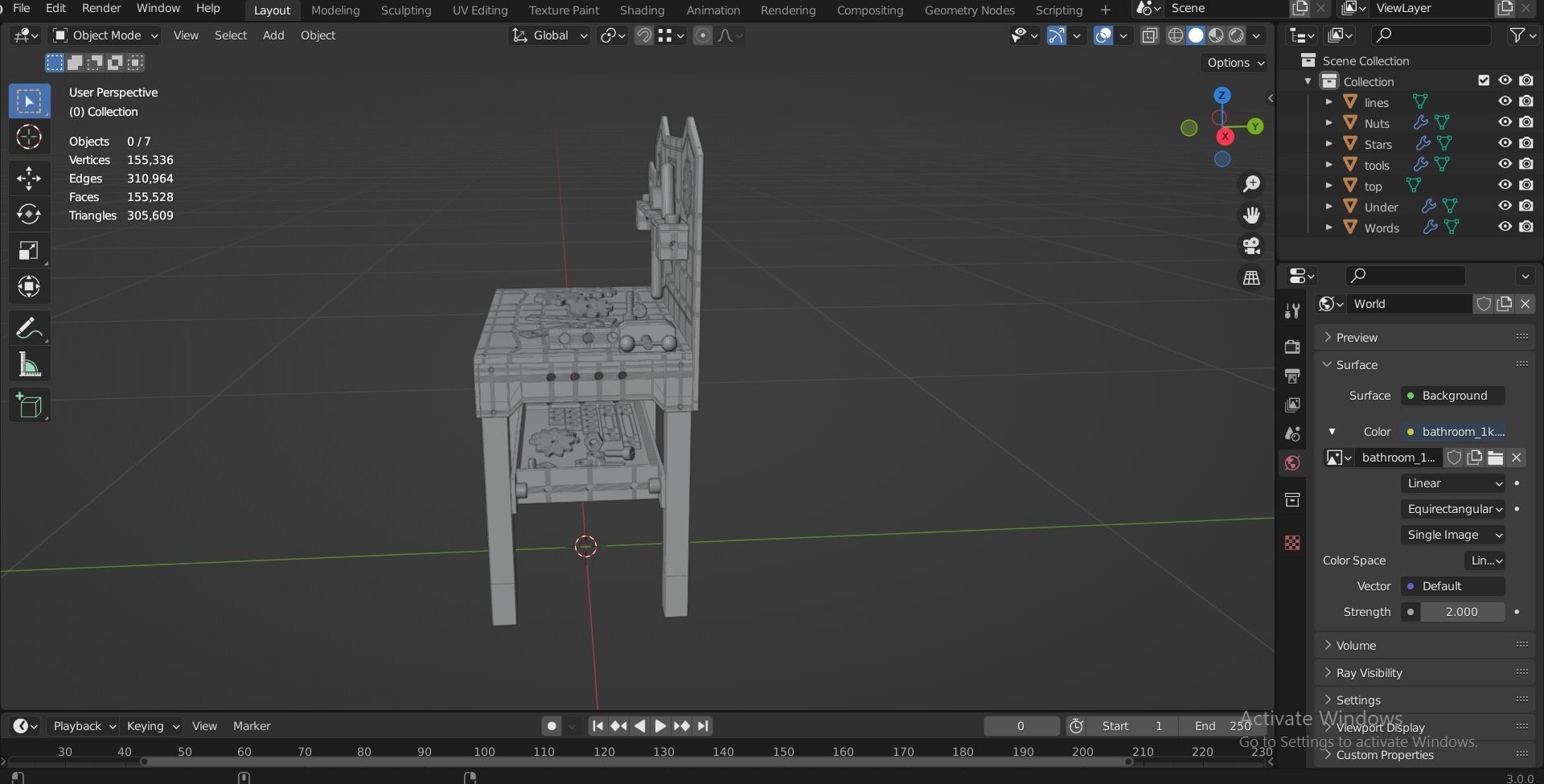Play the animation forward
This screenshot has width=1544, height=784.
coord(660,726)
